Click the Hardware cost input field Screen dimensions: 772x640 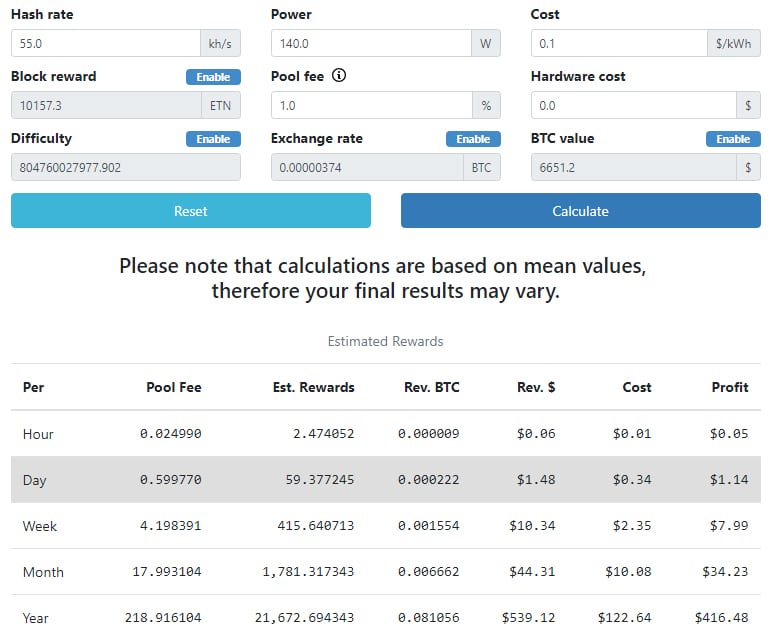tap(632, 105)
